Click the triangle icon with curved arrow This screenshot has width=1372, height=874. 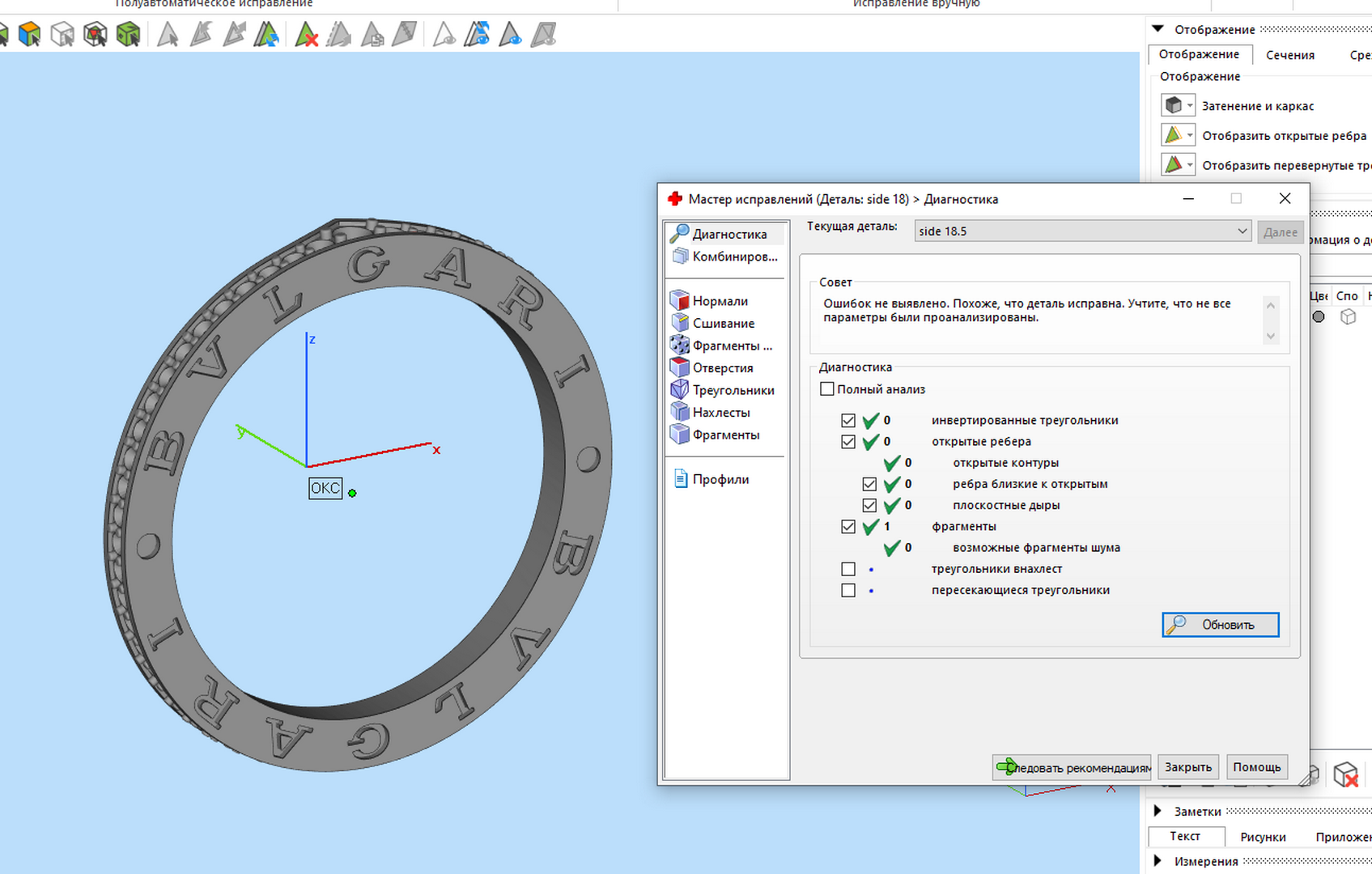click(201, 34)
